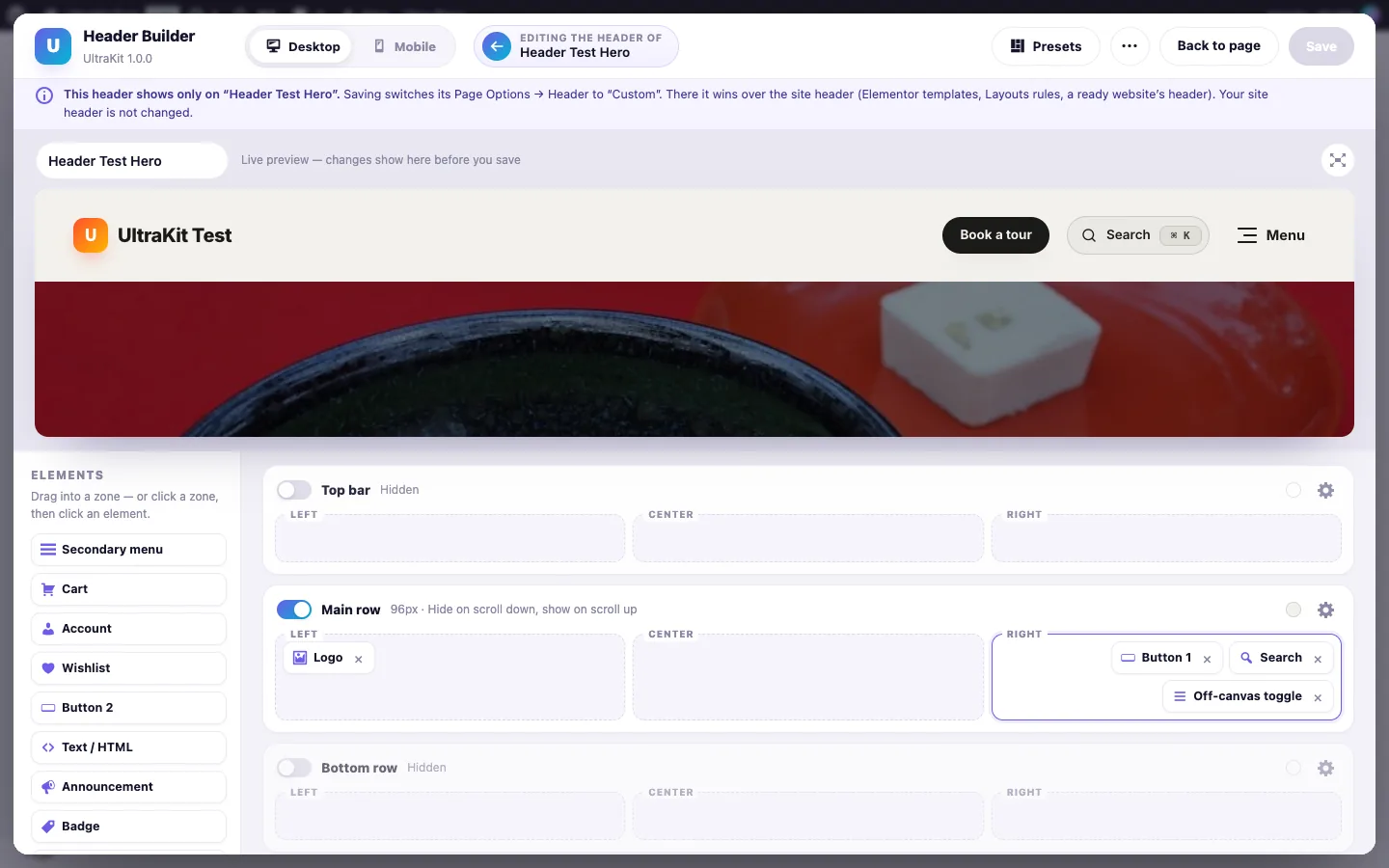The image size is (1389, 868).
Task: Remove the Logo element from the left zone
Action: pyautogui.click(x=359, y=659)
